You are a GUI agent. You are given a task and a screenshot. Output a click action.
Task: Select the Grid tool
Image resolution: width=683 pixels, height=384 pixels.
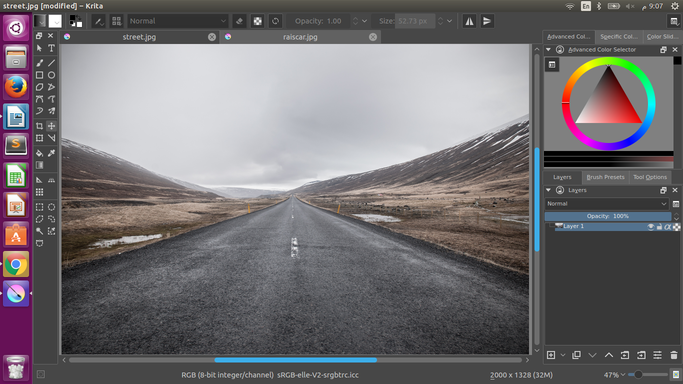39,192
